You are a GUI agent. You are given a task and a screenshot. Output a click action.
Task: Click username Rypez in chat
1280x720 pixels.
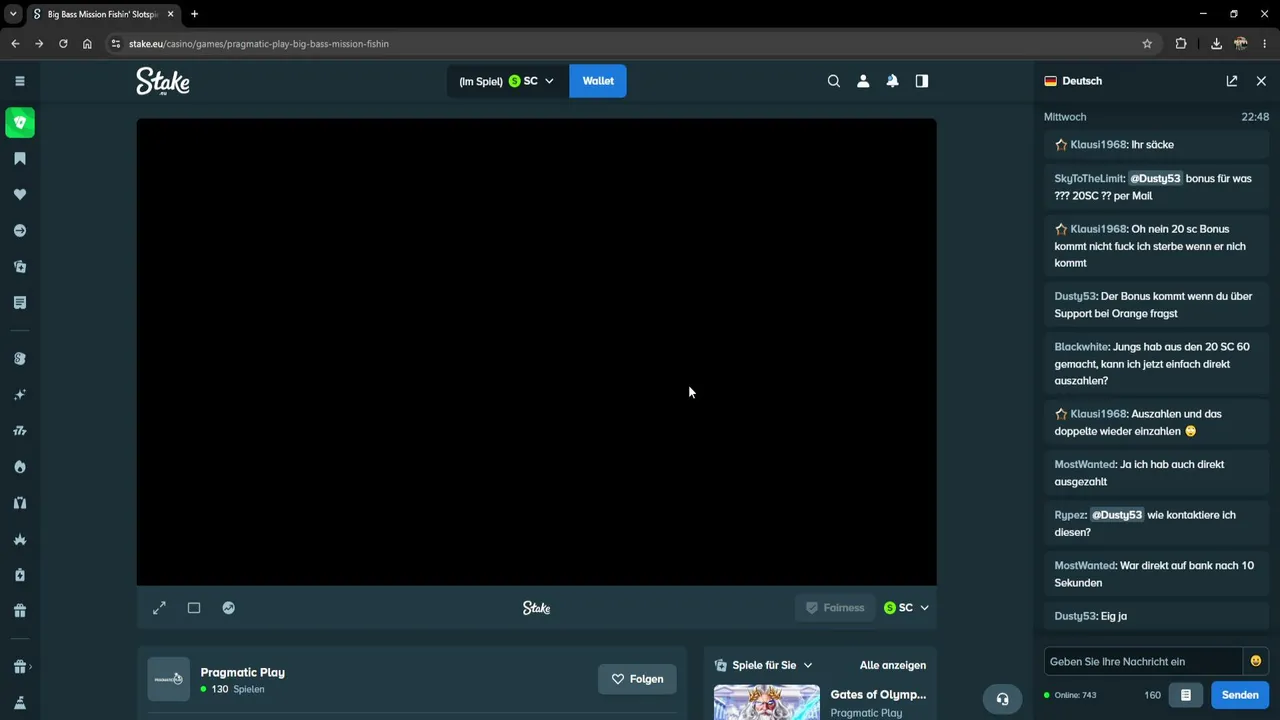[1070, 515]
